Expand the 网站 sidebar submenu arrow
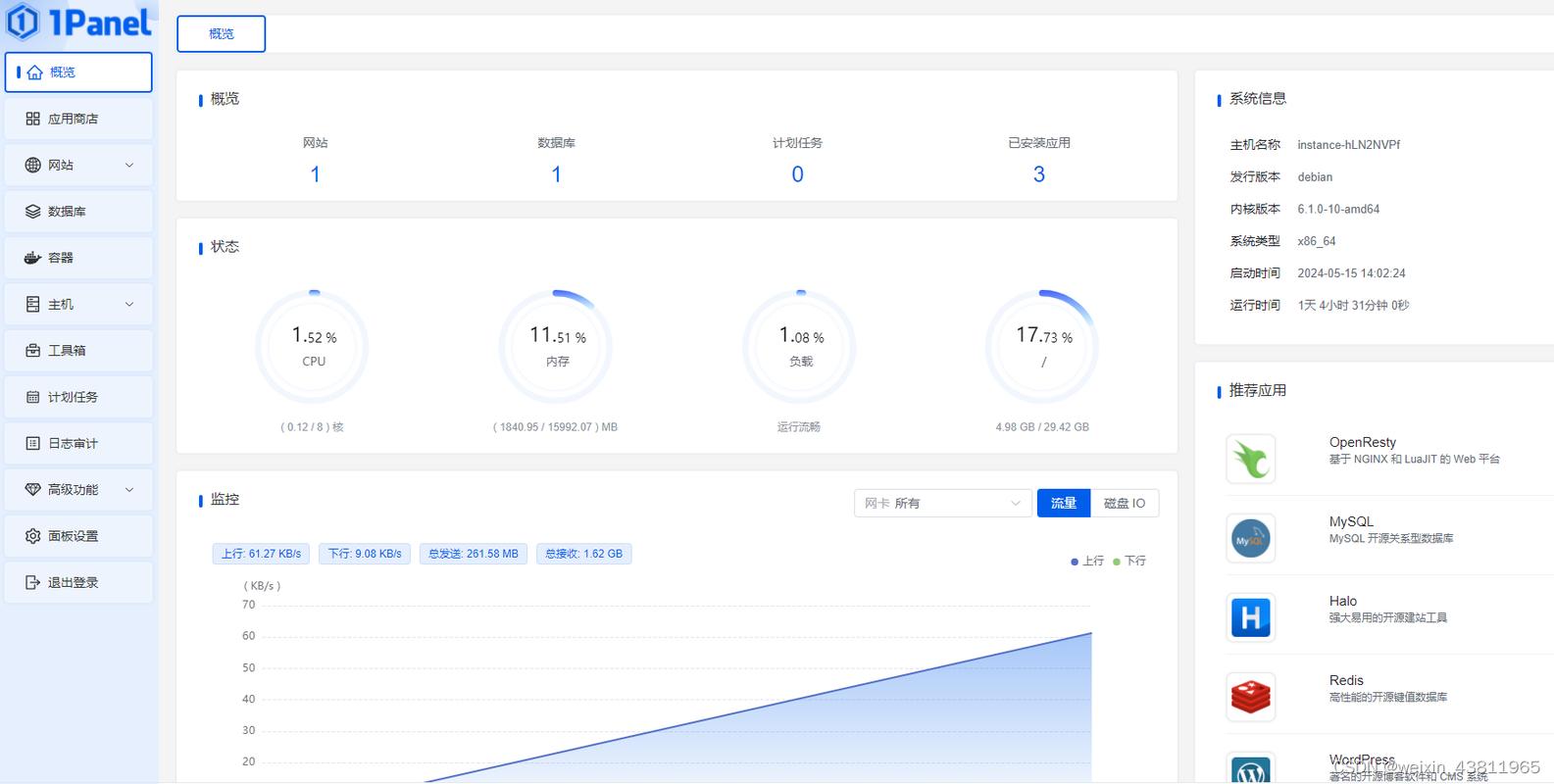 tap(129, 165)
